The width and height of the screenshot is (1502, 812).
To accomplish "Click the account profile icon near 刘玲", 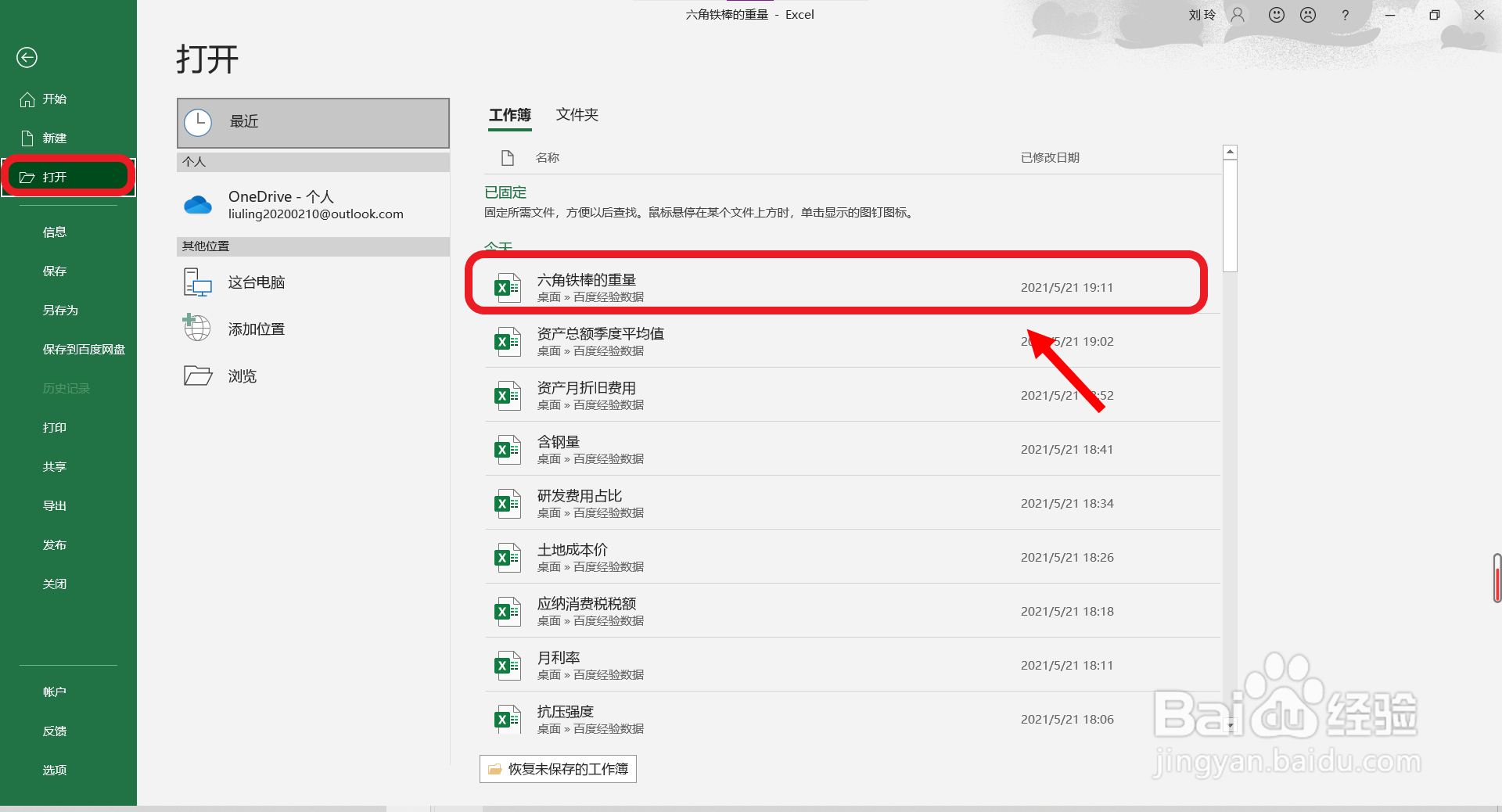I will coord(1238,15).
